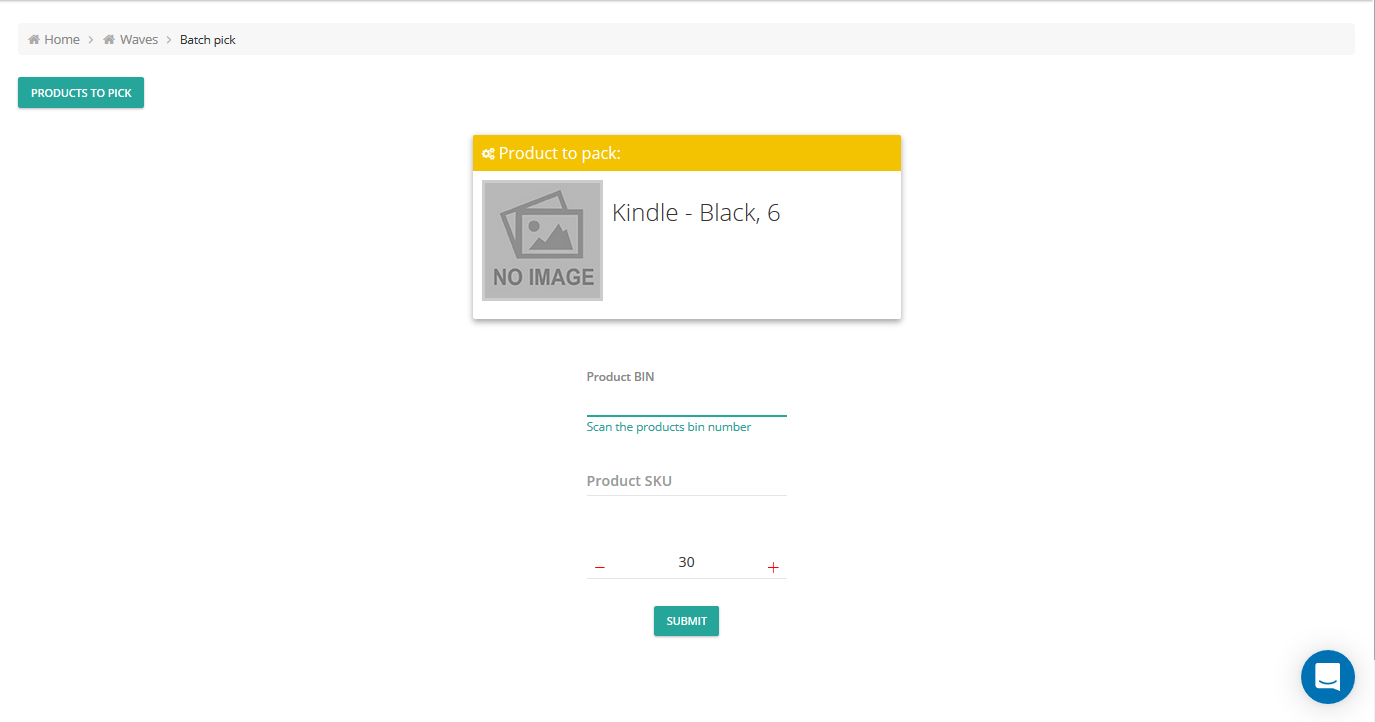Focus the Product SKU input field
Screen dimensions: 1375x722
[x=686, y=481]
